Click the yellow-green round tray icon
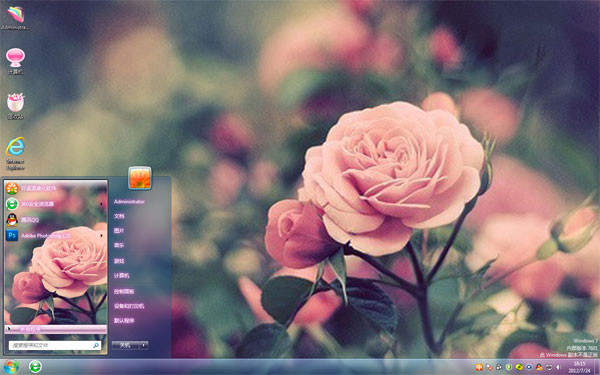The image size is (600, 375). click(519, 367)
